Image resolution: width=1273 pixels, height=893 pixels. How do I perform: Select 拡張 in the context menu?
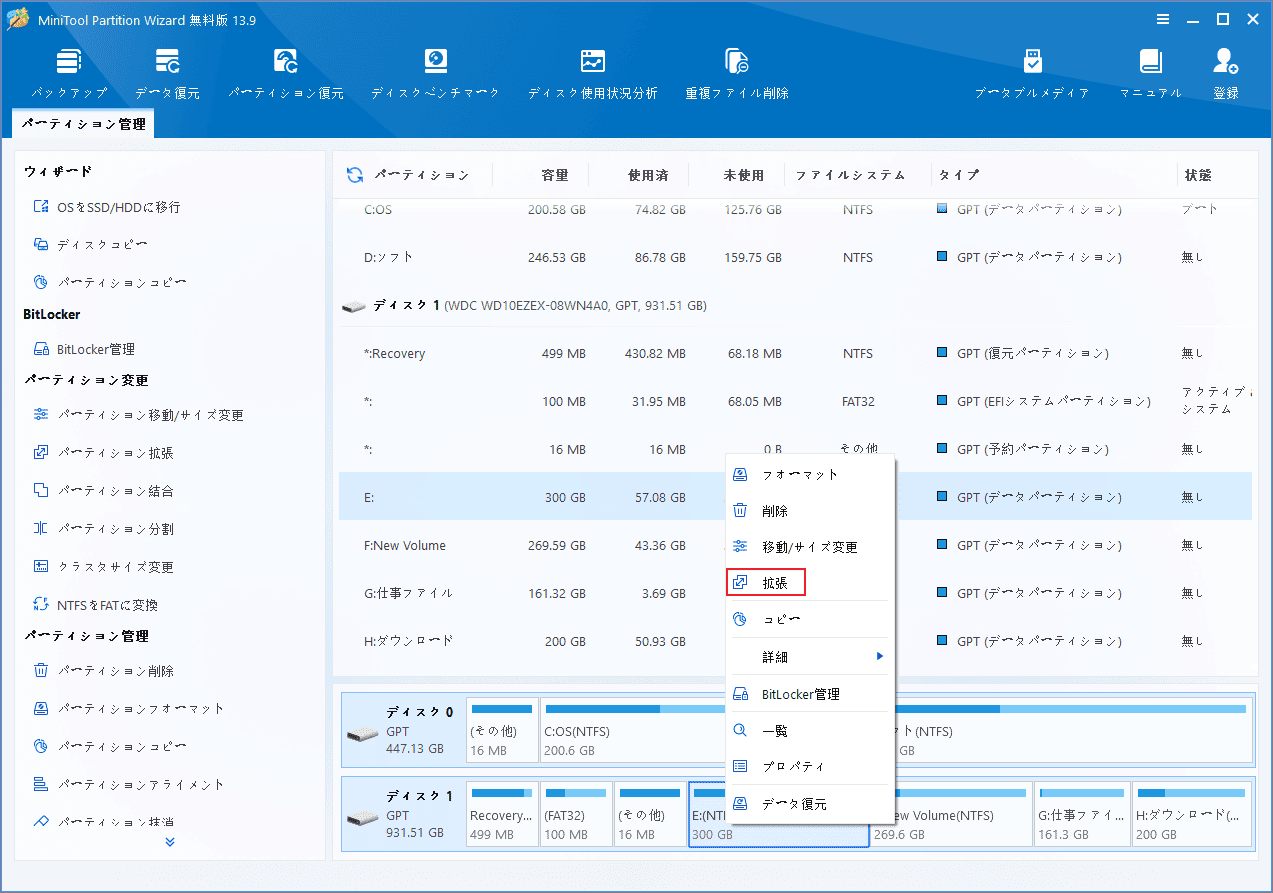click(766, 582)
